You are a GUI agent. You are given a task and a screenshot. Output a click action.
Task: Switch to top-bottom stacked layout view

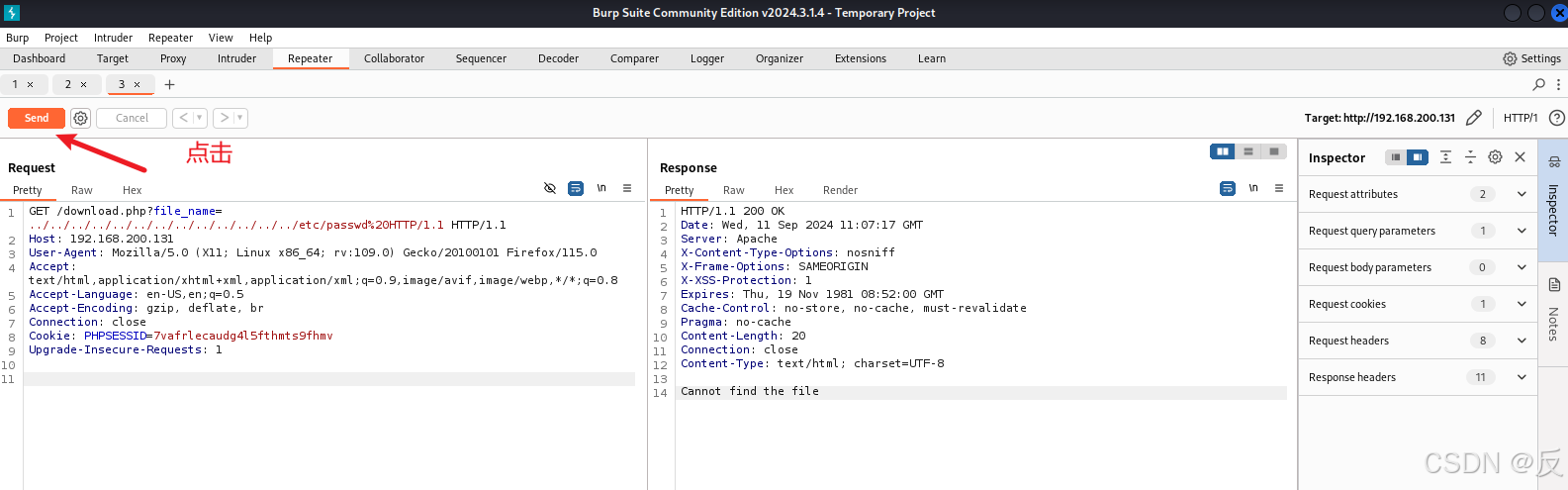coord(1248,151)
